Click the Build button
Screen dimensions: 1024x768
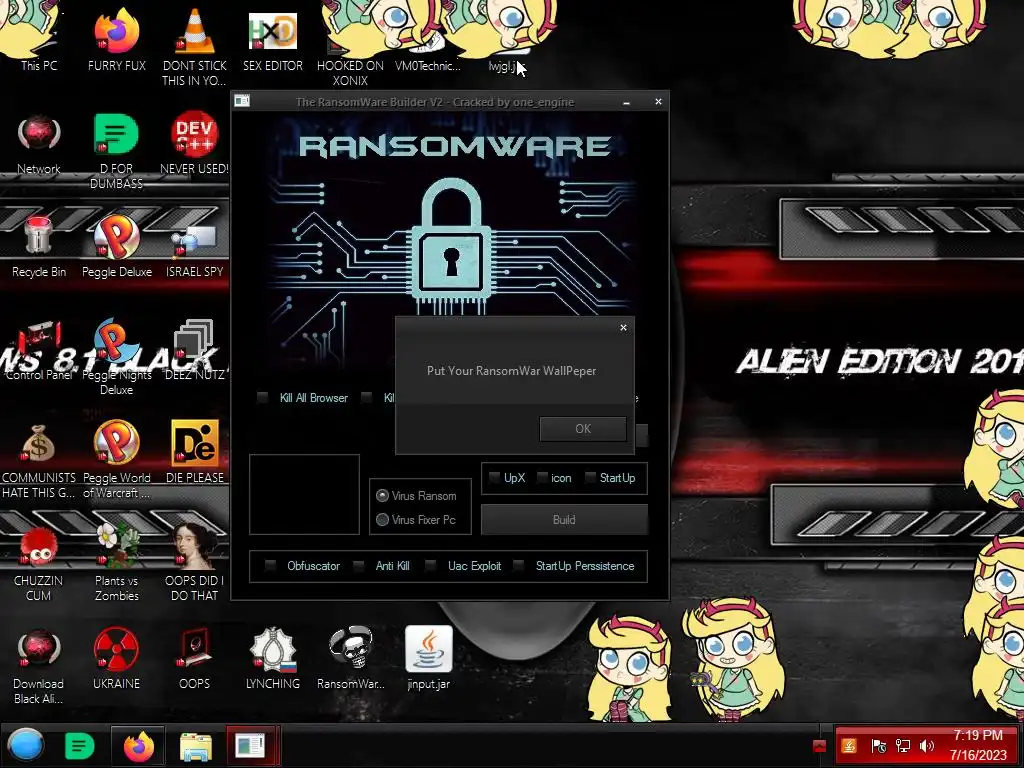coord(564,520)
